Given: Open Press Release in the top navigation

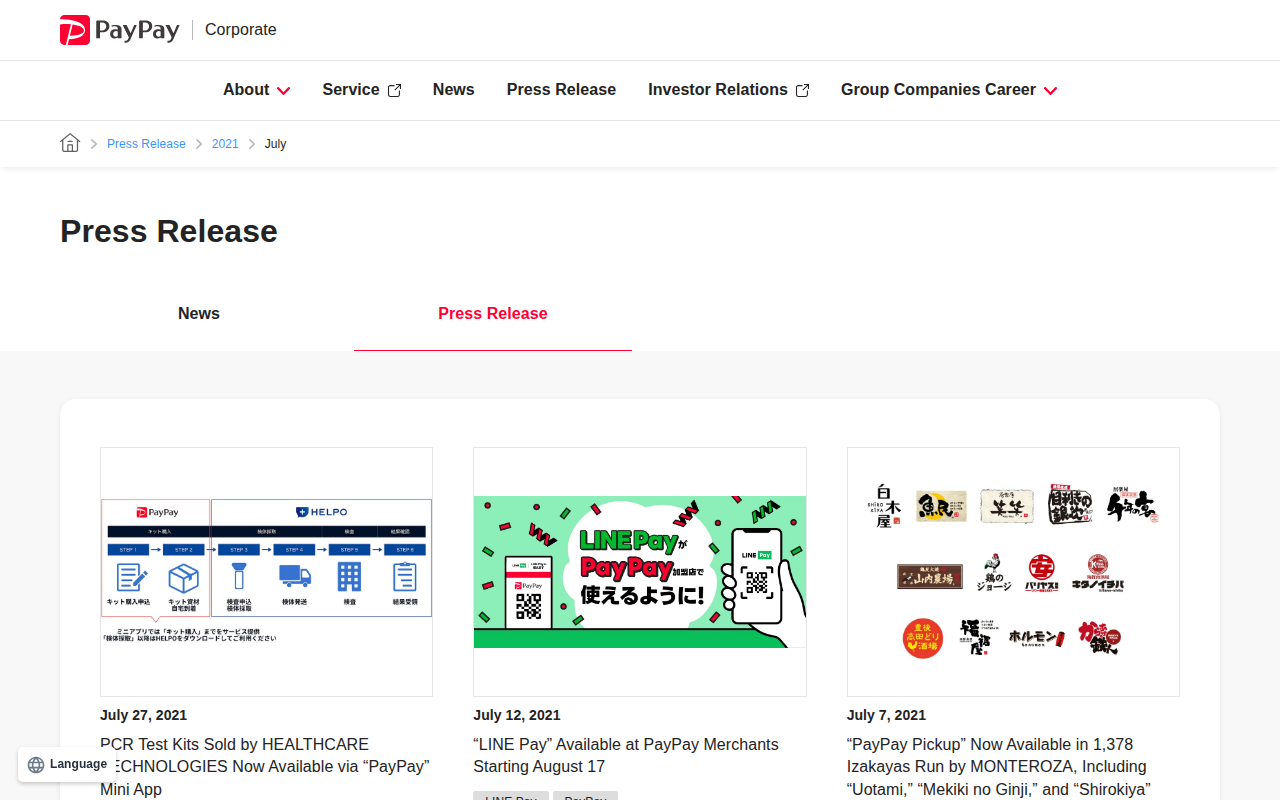Looking at the screenshot, I should coord(561,90).
